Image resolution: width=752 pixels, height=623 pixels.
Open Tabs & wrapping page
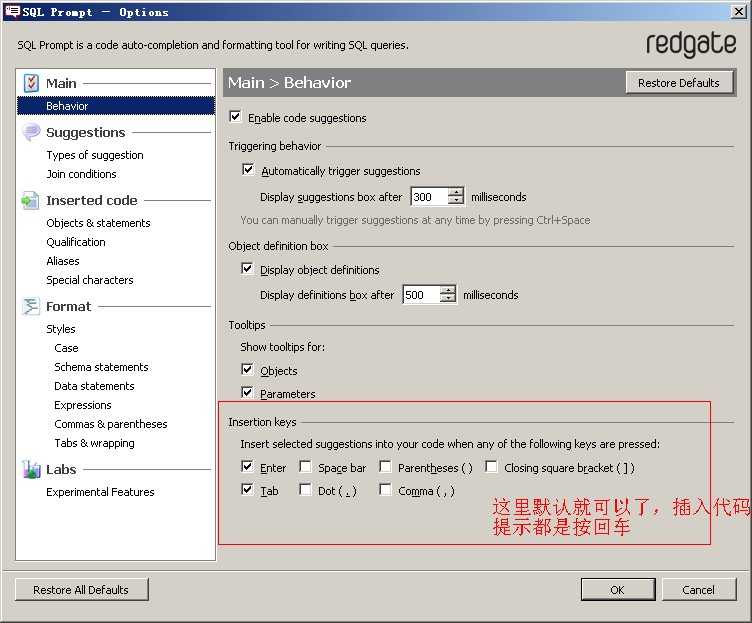click(94, 443)
